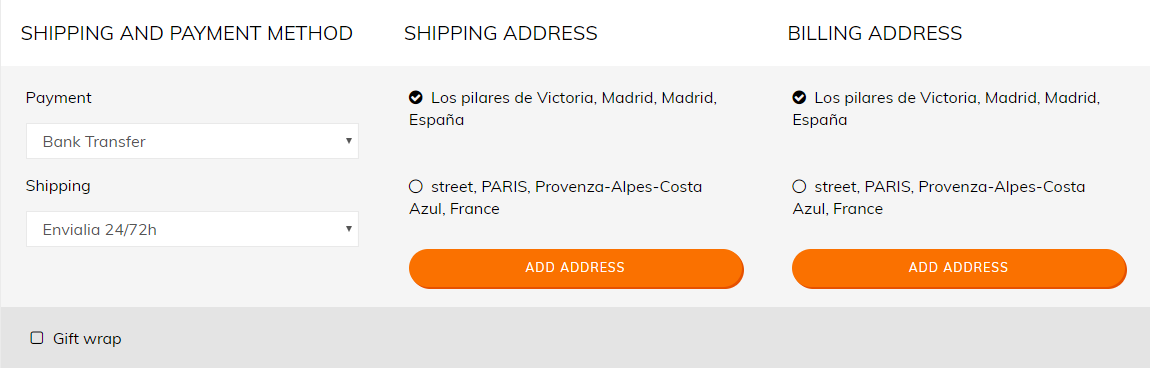Click the Shipping and Payment Method heading

tap(187, 33)
